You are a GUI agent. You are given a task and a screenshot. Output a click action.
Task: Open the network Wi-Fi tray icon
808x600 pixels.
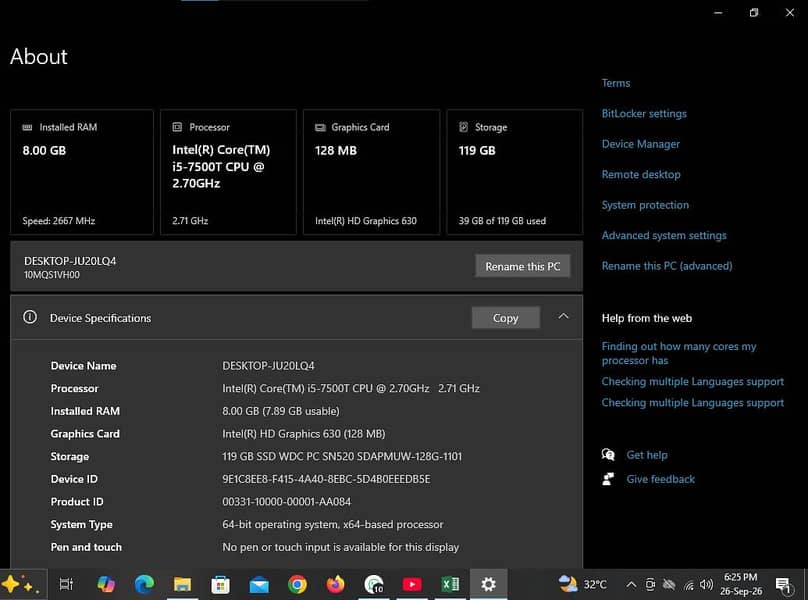[x=688, y=585]
